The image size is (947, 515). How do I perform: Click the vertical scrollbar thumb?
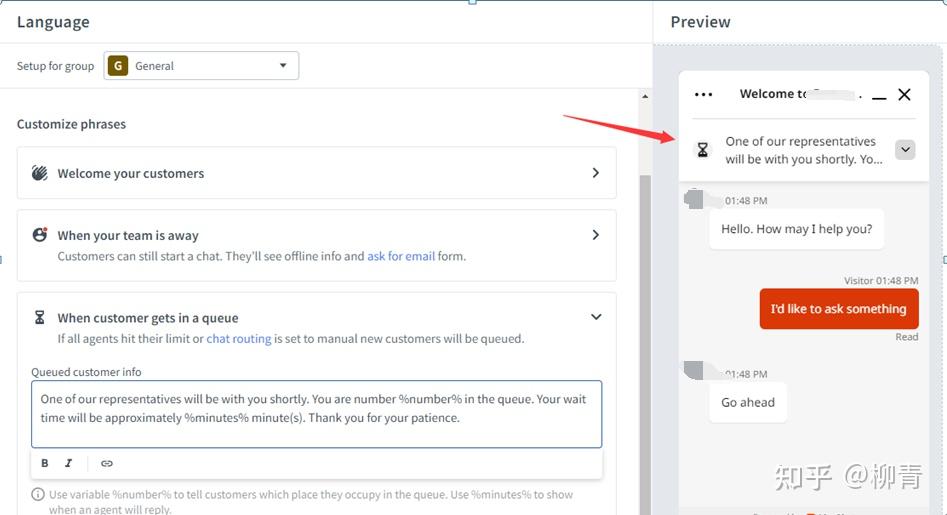coord(645,344)
